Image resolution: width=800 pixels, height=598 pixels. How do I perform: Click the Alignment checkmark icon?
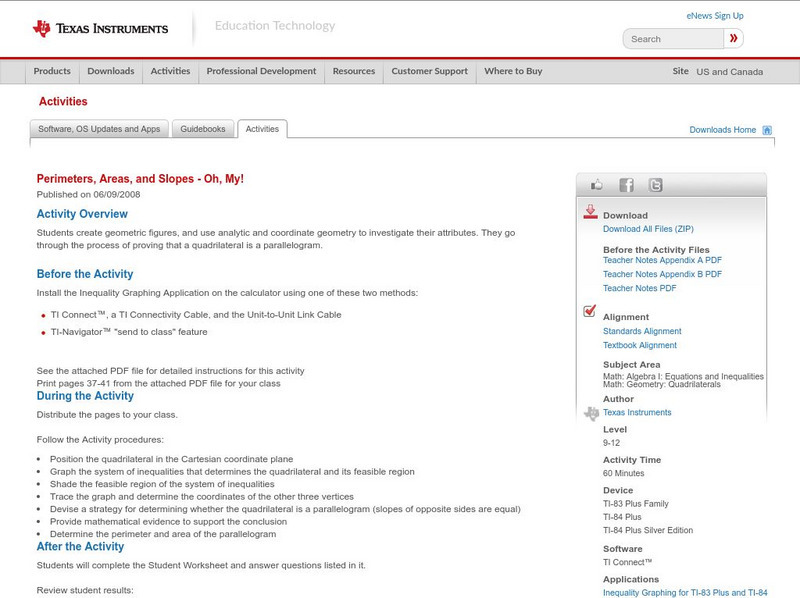(x=590, y=312)
